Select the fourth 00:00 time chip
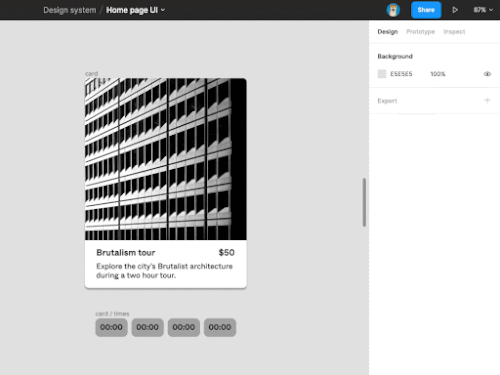This screenshot has width=500, height=375. 220,327
